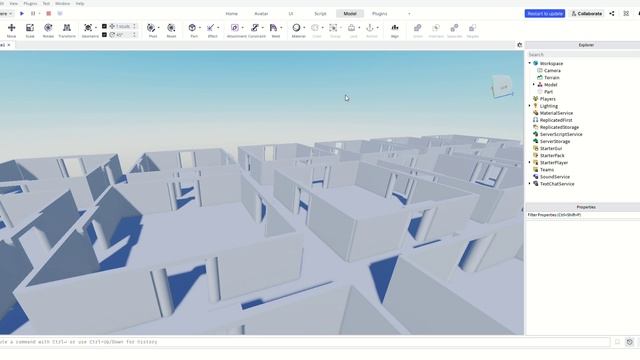
Task: Expand the StarterPlayer node in Explorer
Action: click(530, 162)
